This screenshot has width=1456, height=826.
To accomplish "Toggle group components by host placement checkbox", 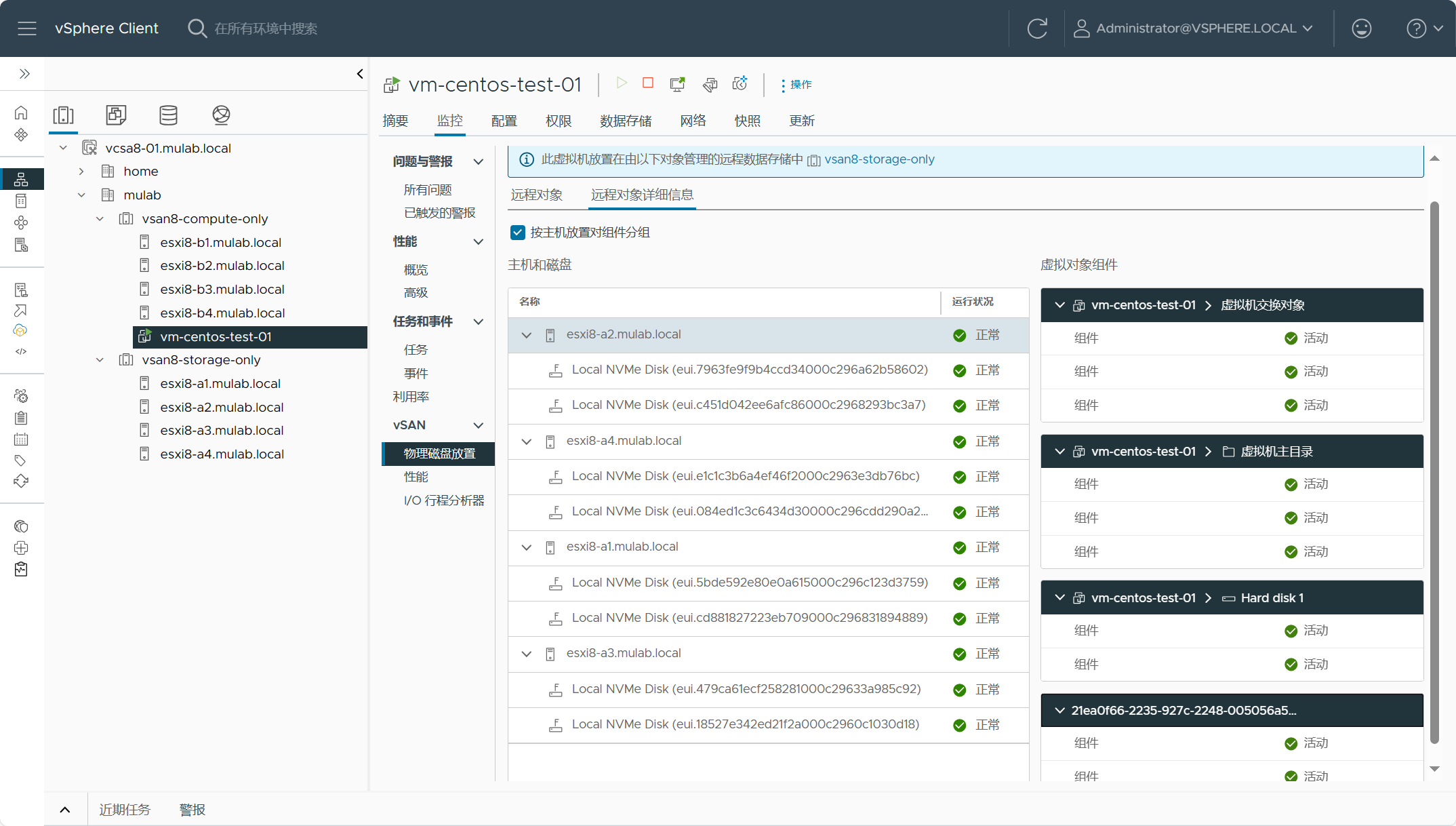I will (x=517, y=233).
